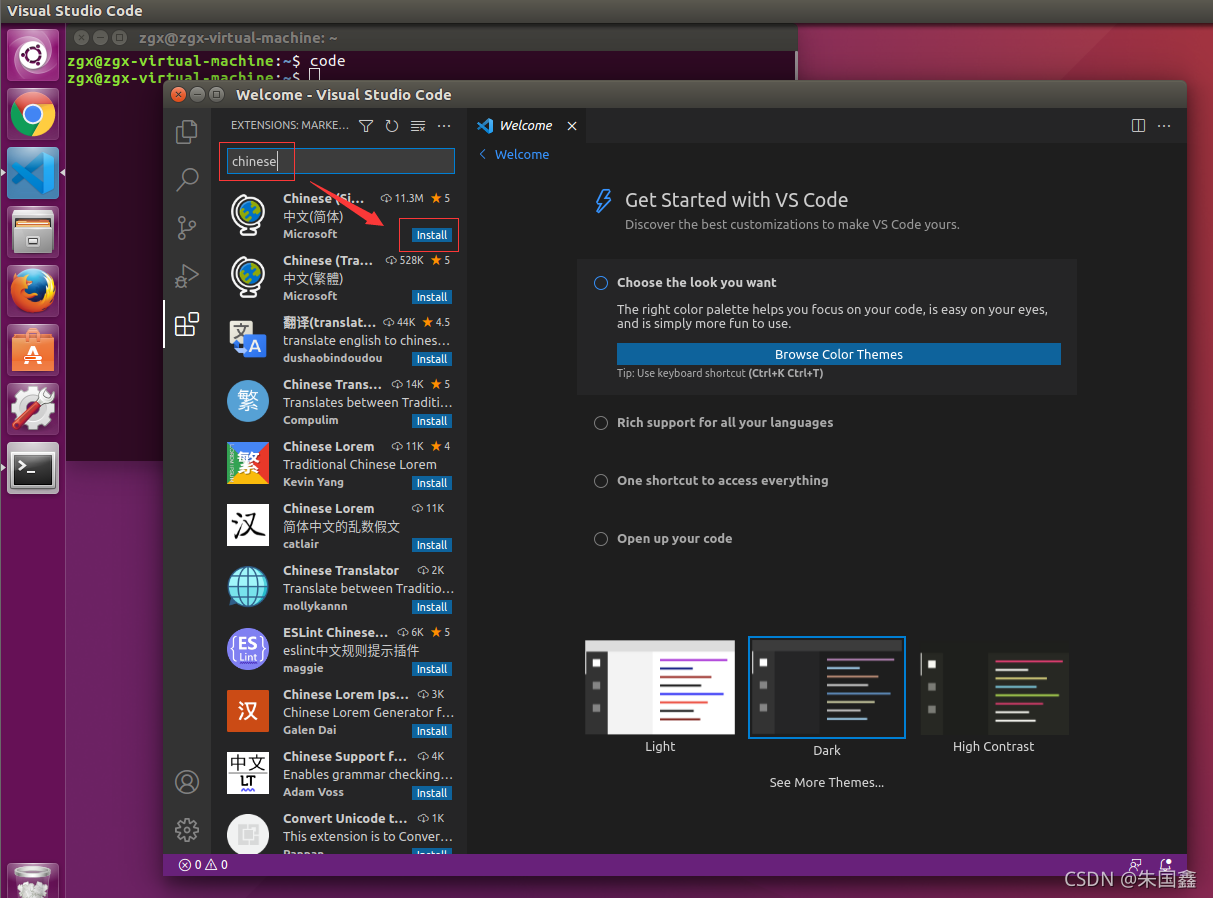This screenshot has height=898, width=1213.
Task: Open Chinese (Simplified) extension entry title
Action: pos(324,198)
